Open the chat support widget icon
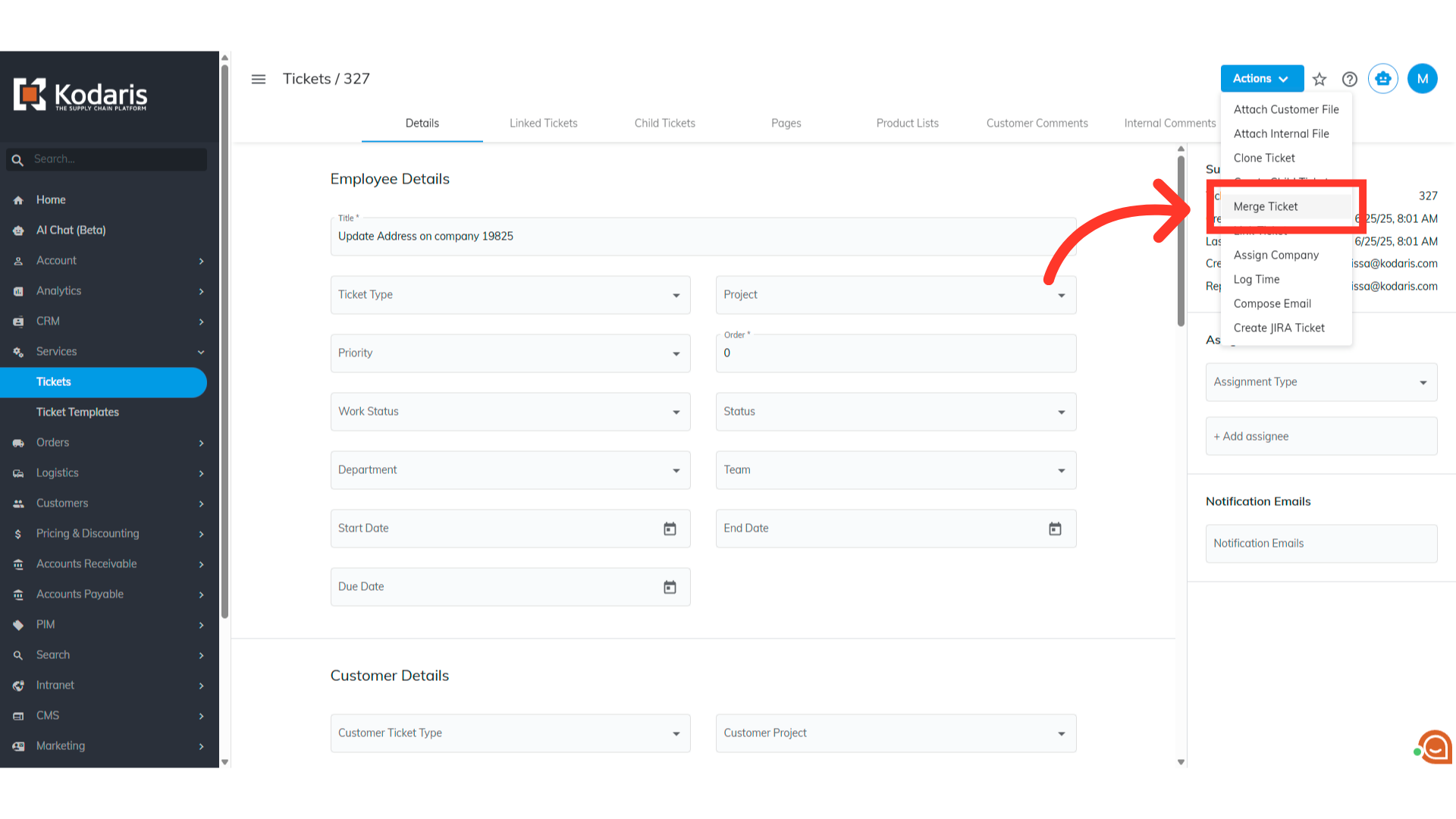The image size is (1456, 819). tap(1435, 747)
